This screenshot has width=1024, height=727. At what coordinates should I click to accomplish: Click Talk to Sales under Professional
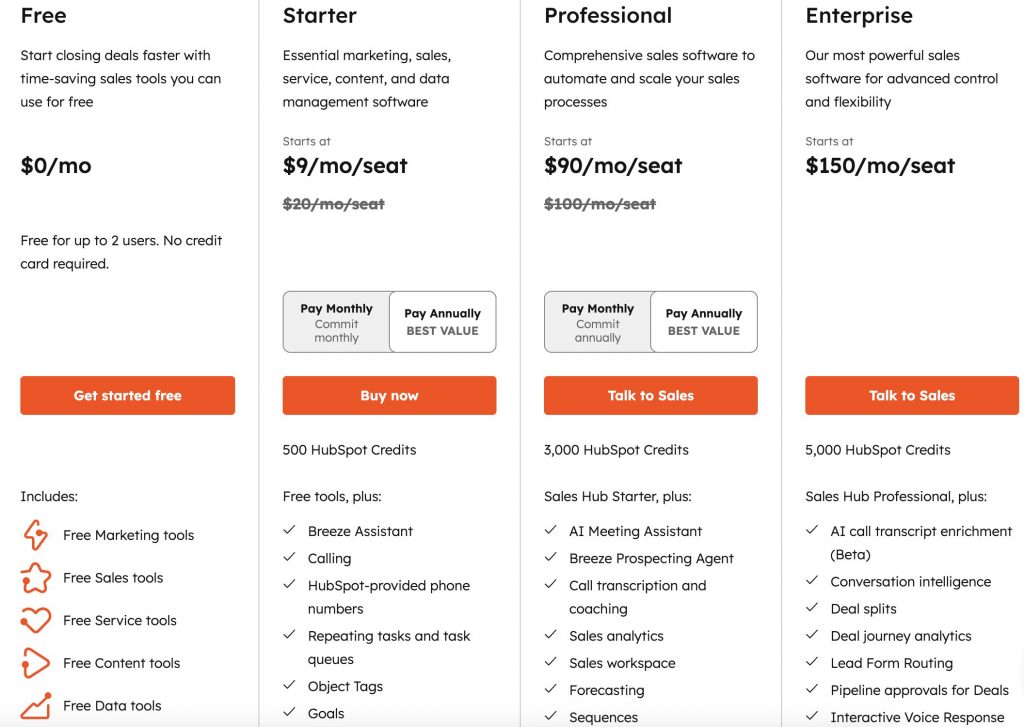coord(650,395)
